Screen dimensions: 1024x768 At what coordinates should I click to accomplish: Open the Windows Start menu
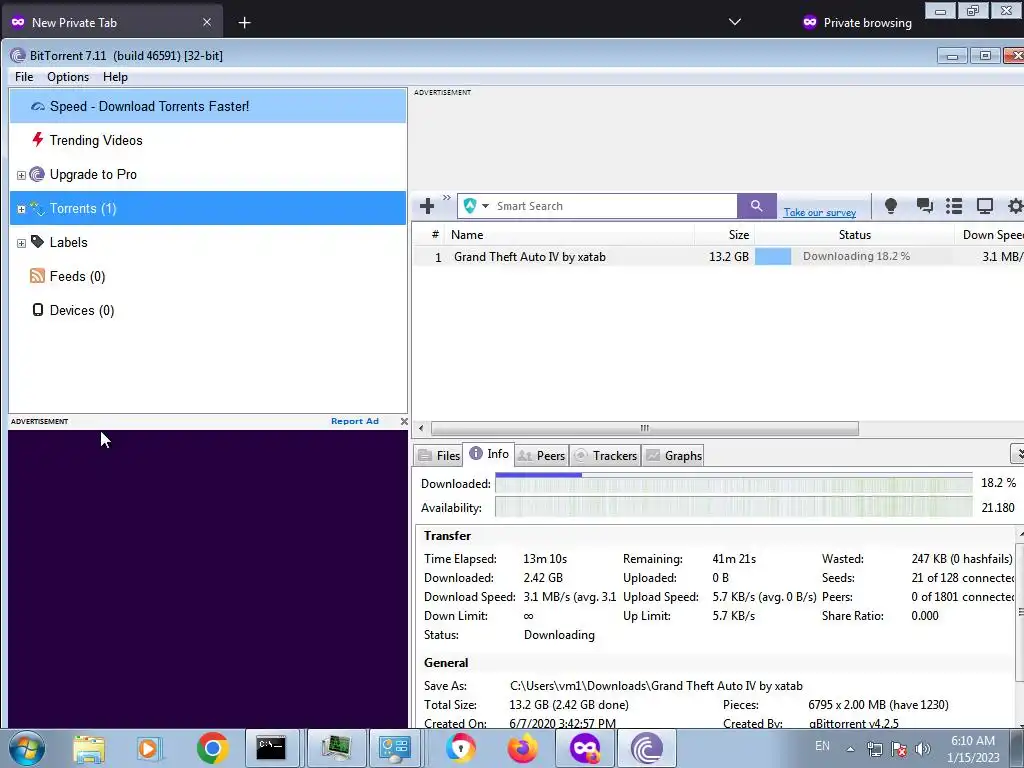click(27, 748)
